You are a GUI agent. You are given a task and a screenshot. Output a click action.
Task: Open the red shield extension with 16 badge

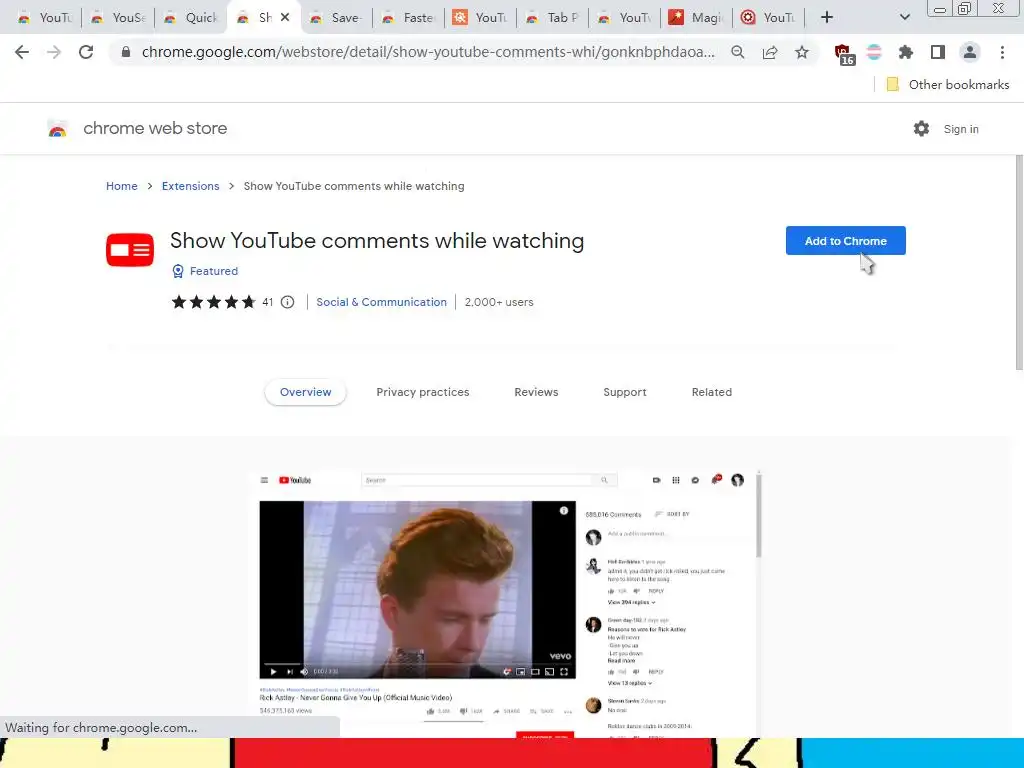[844, 54]
